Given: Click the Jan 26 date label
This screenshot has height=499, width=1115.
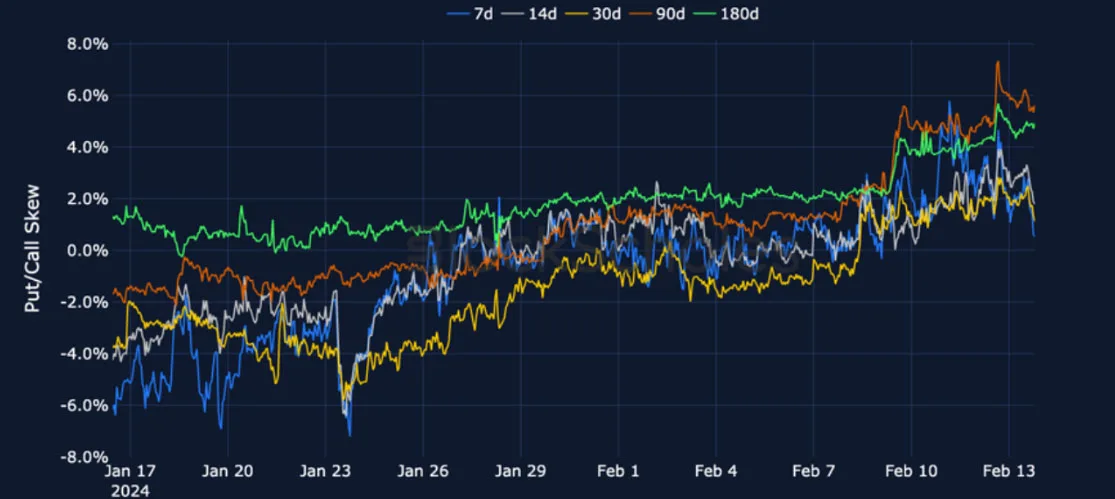Looking at the screenshot, I should tap(422, 472).
